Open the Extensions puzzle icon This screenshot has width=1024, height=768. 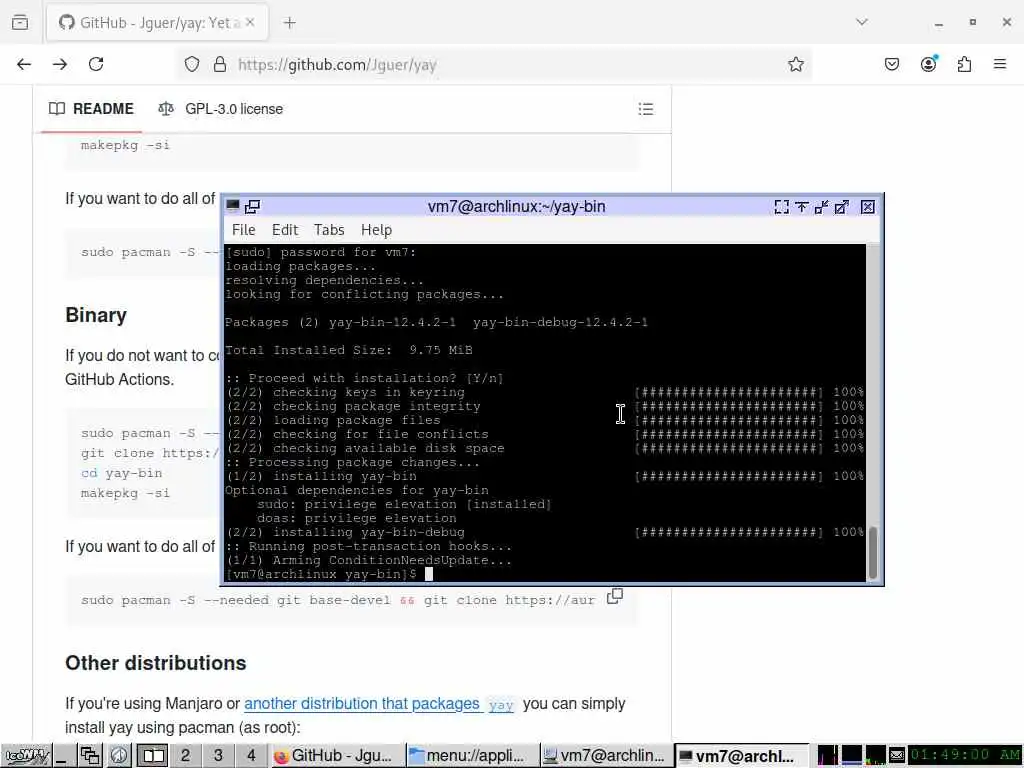click(964, 64)
